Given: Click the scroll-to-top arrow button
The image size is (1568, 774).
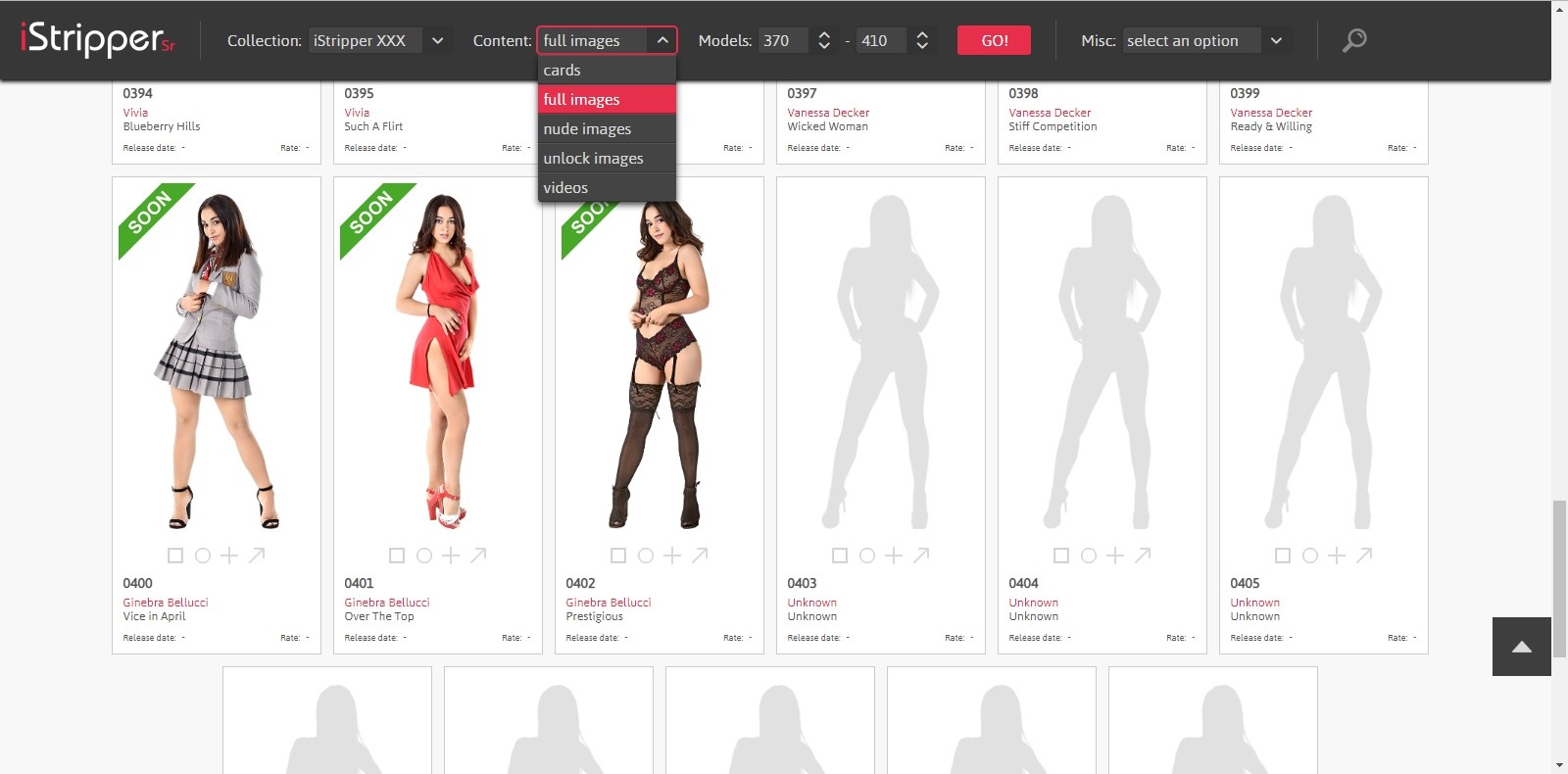Looking at the screenshot, I should pos(1521,647).
